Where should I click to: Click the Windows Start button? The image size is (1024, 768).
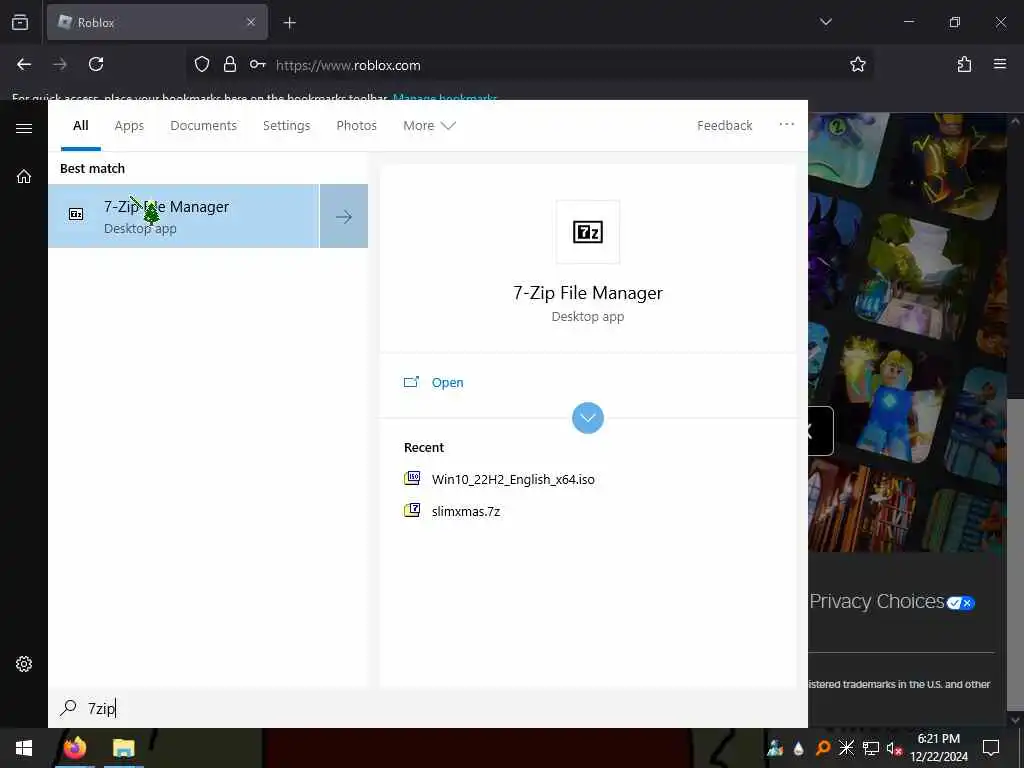coord(24,748)
